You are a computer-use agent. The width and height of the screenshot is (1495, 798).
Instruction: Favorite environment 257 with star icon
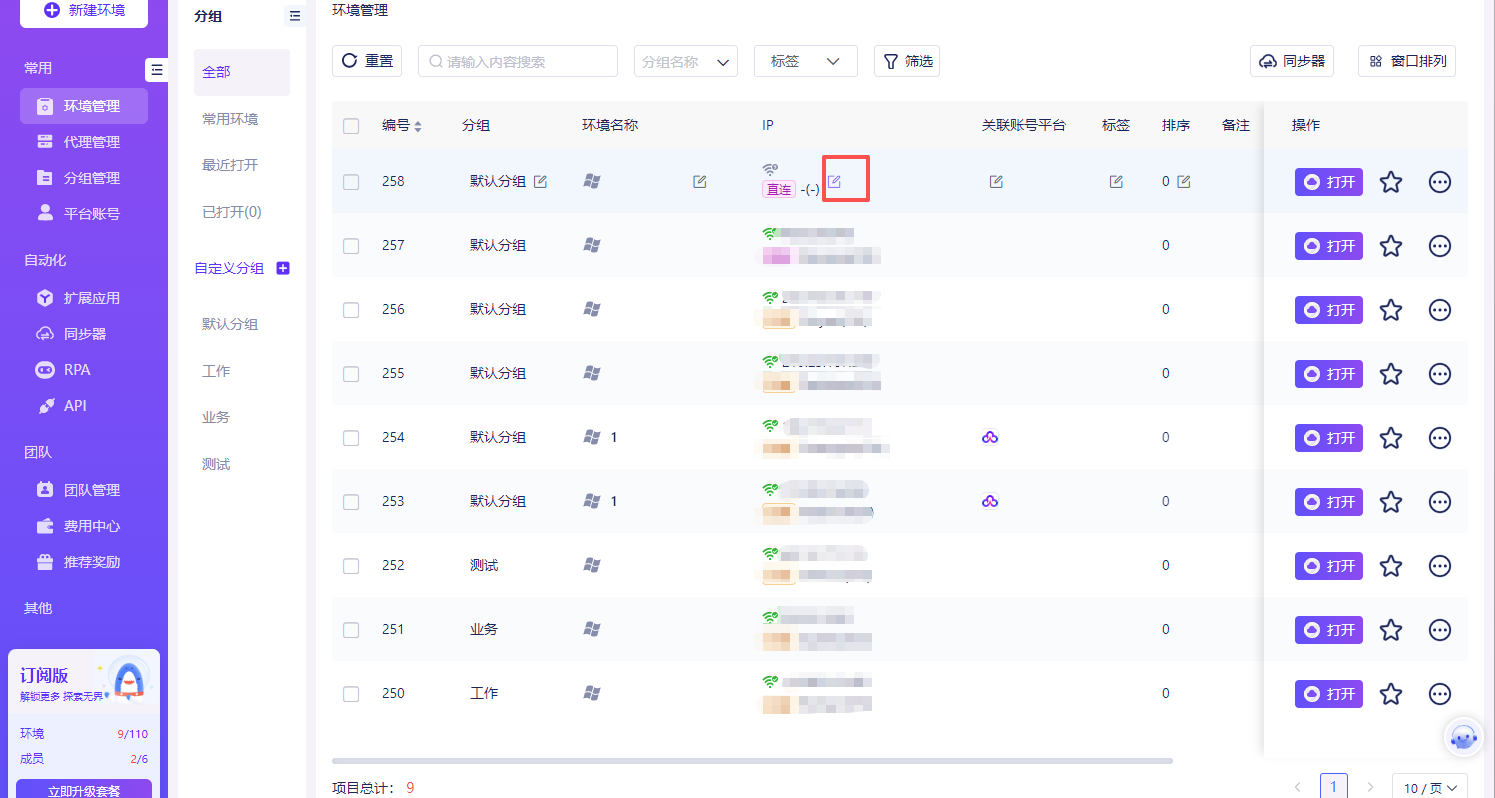coord(1391,246)
